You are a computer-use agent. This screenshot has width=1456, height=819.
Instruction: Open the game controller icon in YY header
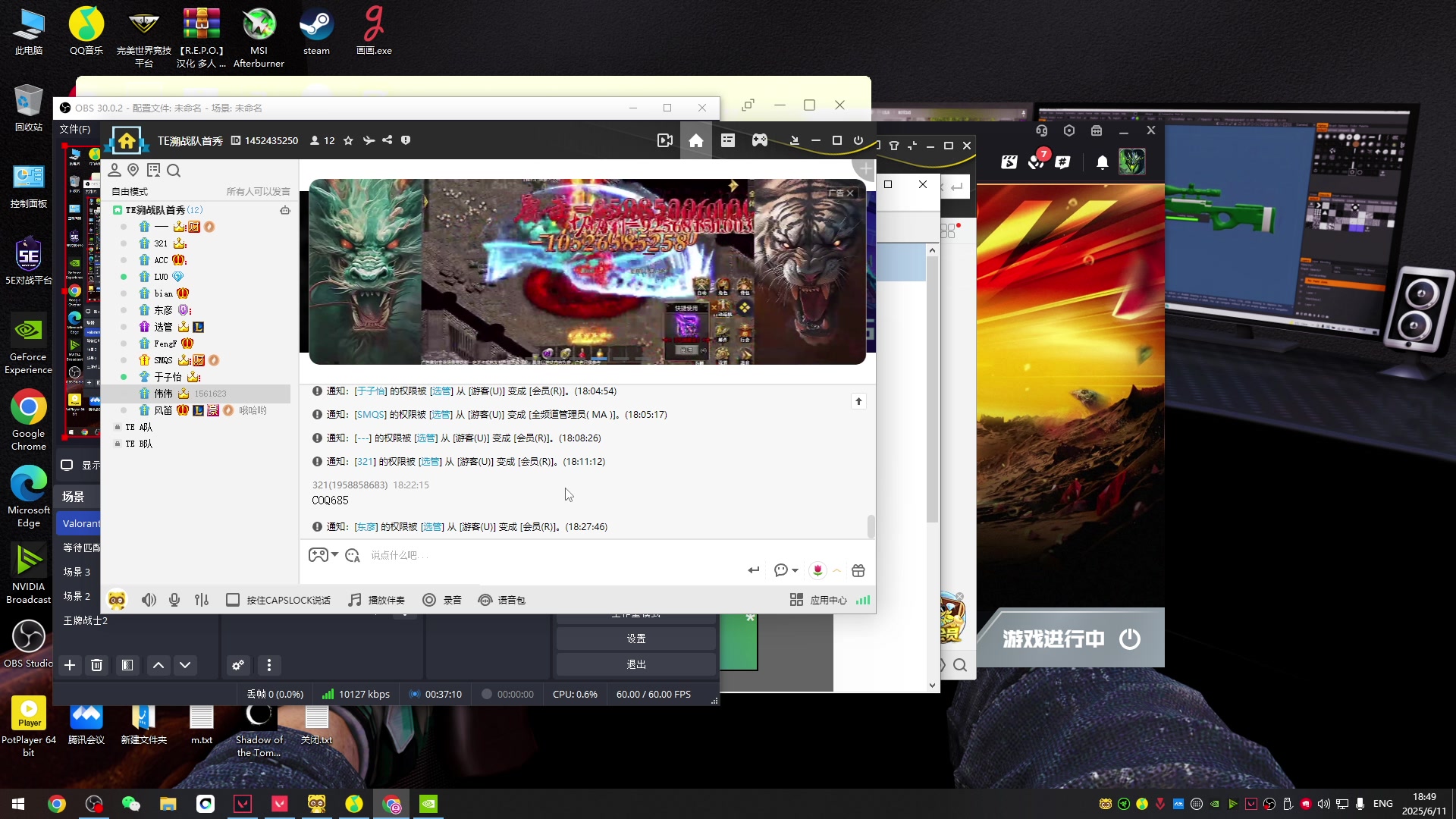click(x=760, y=140)
